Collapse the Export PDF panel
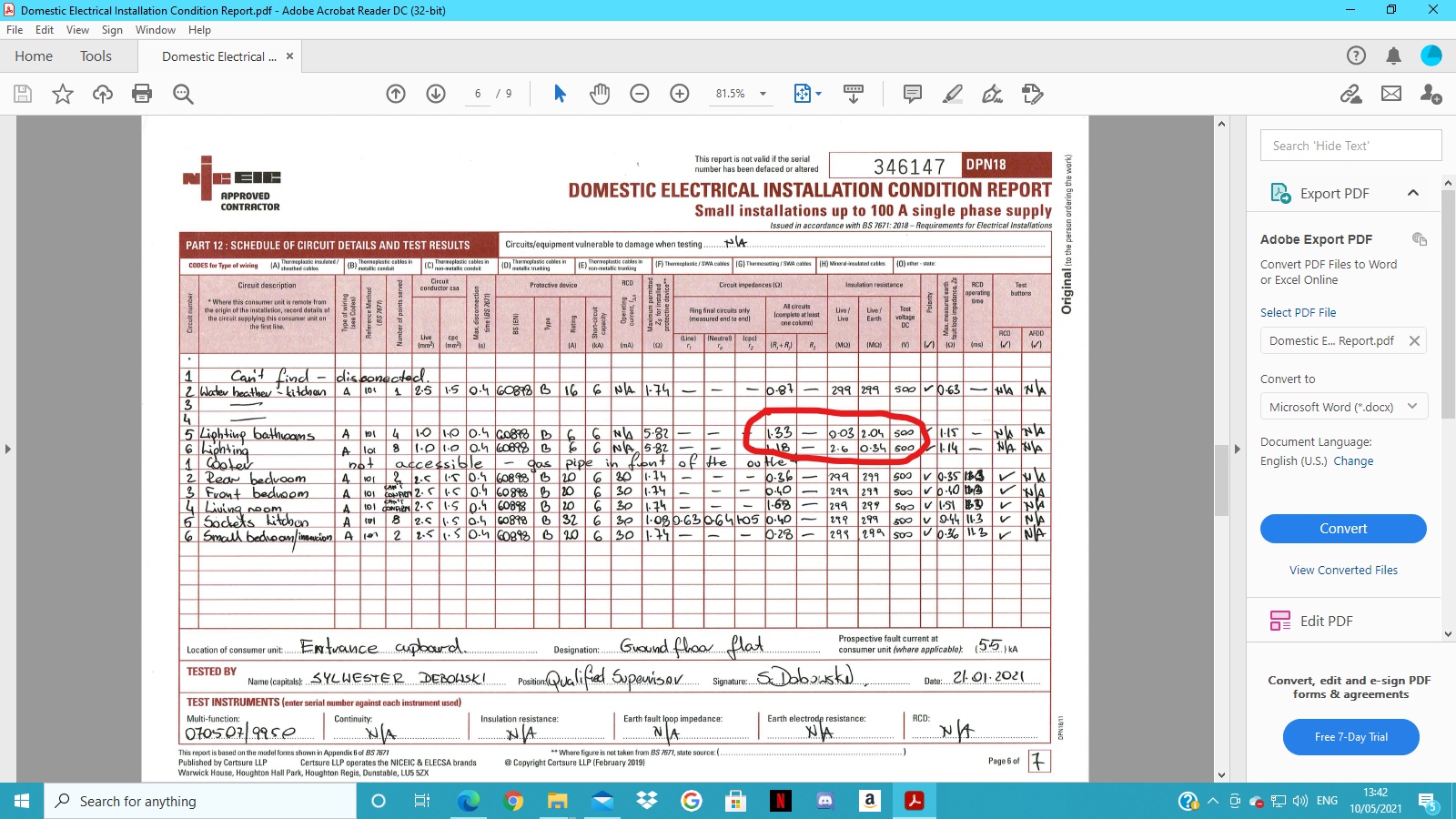Image resolution: width=1456 pixels, height=819 pixels. pyautogui.click(x=1413, y=193)
